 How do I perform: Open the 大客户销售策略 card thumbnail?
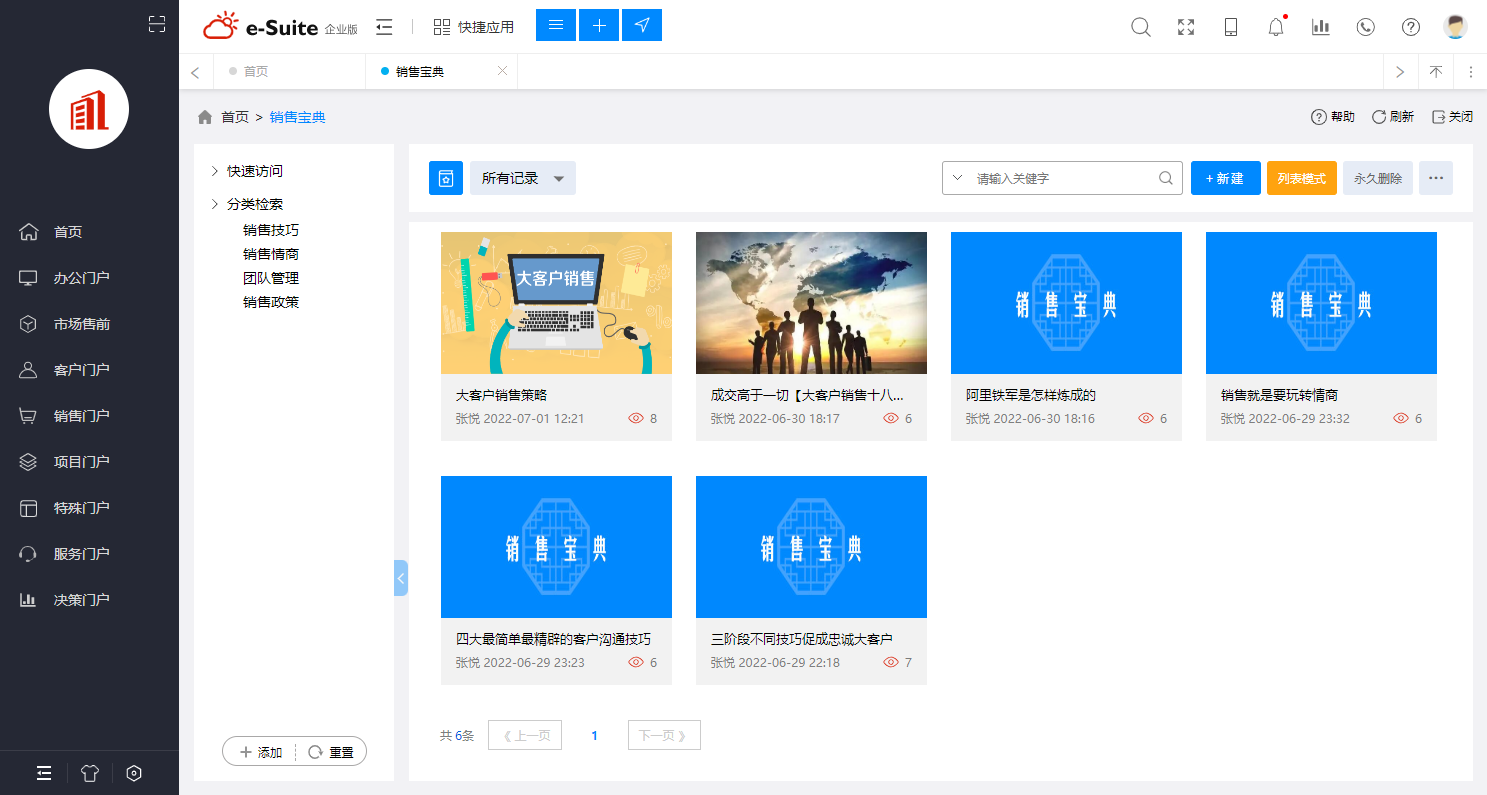[x=556, y=302]
